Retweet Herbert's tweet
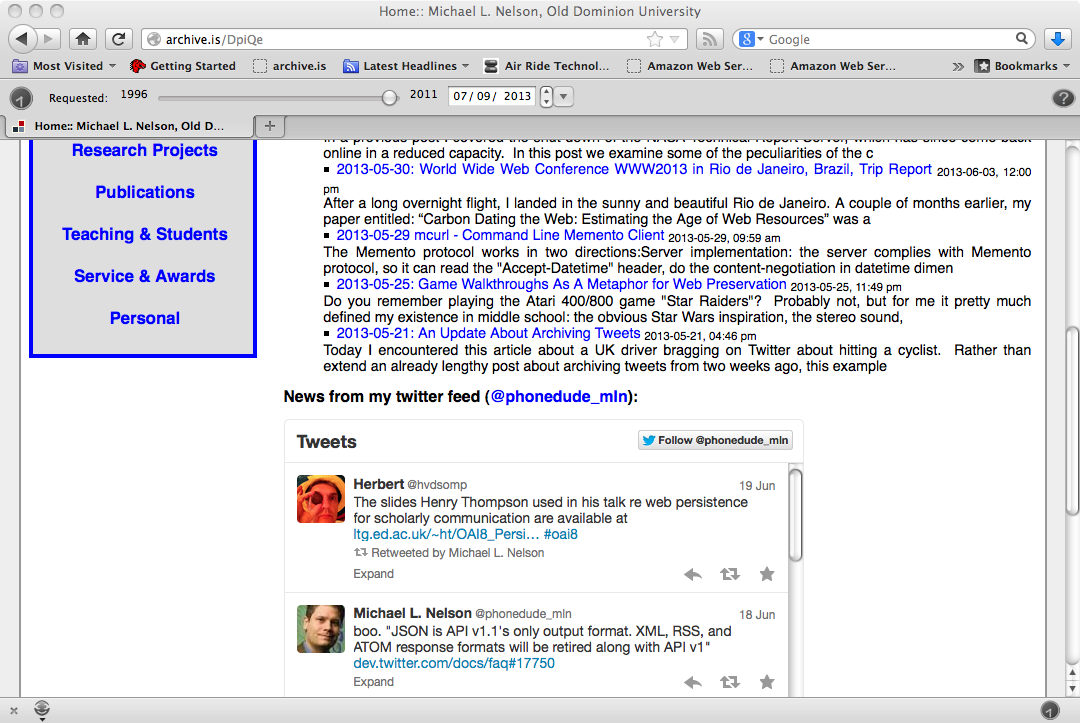 [730, 574]
